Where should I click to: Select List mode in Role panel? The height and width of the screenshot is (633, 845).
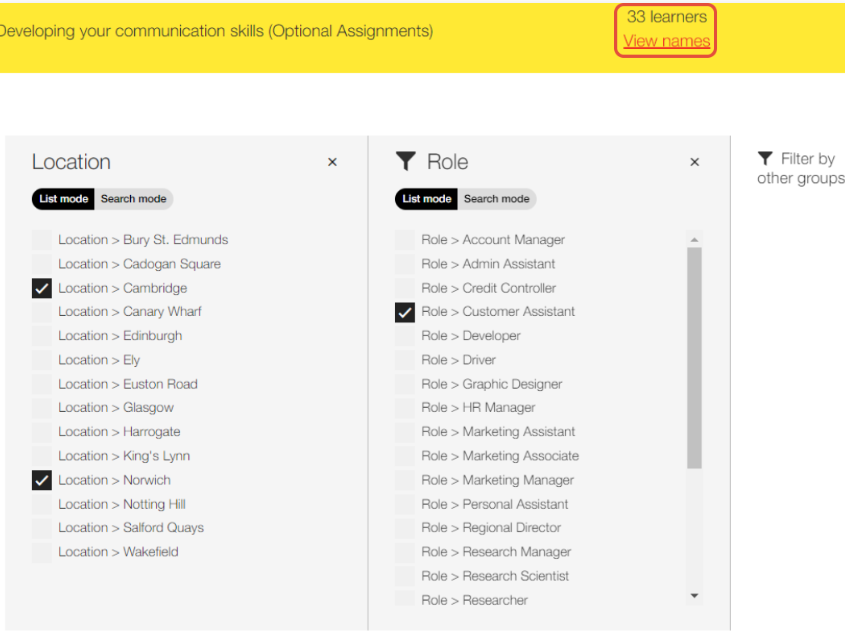(x=426, y=199)
